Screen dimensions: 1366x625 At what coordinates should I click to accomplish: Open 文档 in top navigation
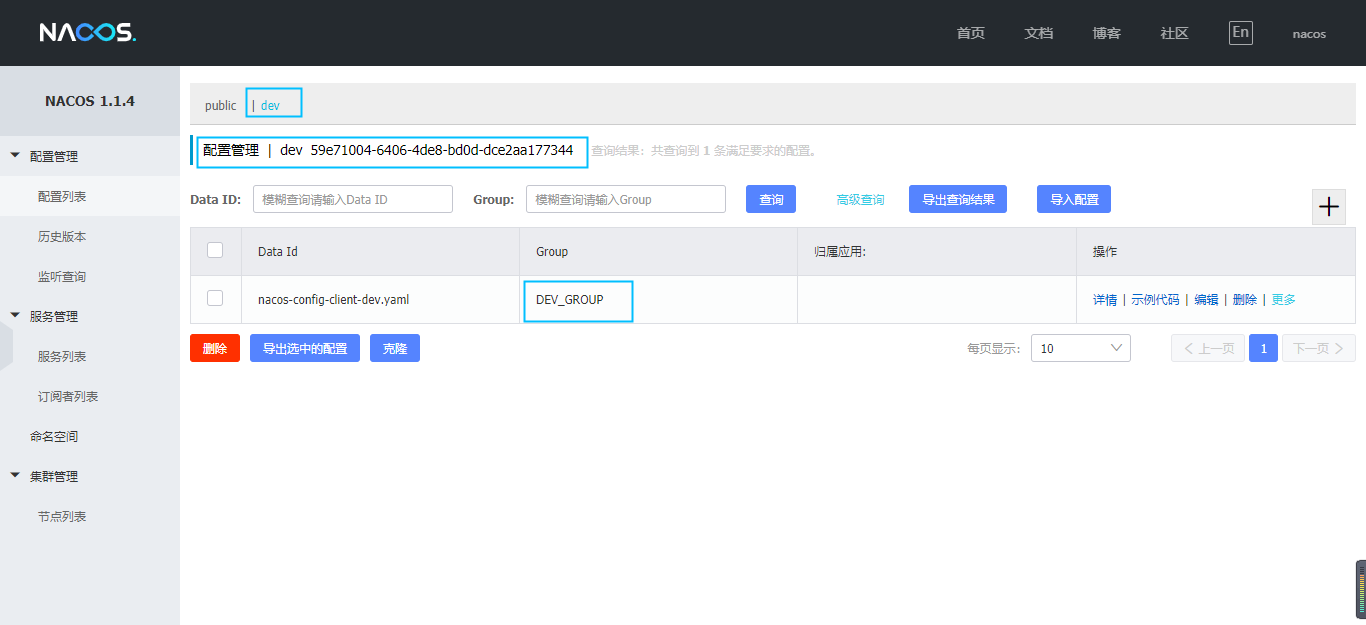[1038, 33]
